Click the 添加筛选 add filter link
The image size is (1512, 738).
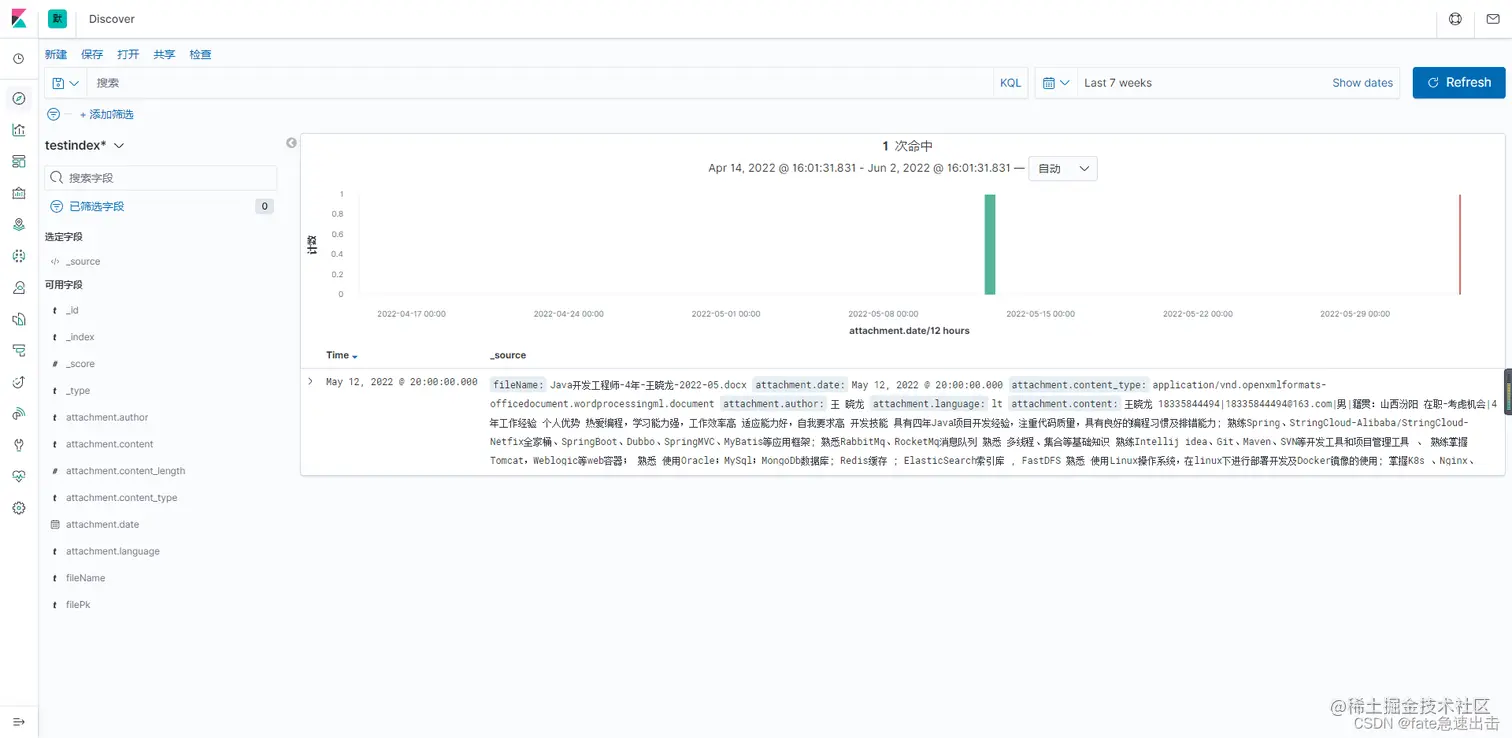click(x=107, y=114)
